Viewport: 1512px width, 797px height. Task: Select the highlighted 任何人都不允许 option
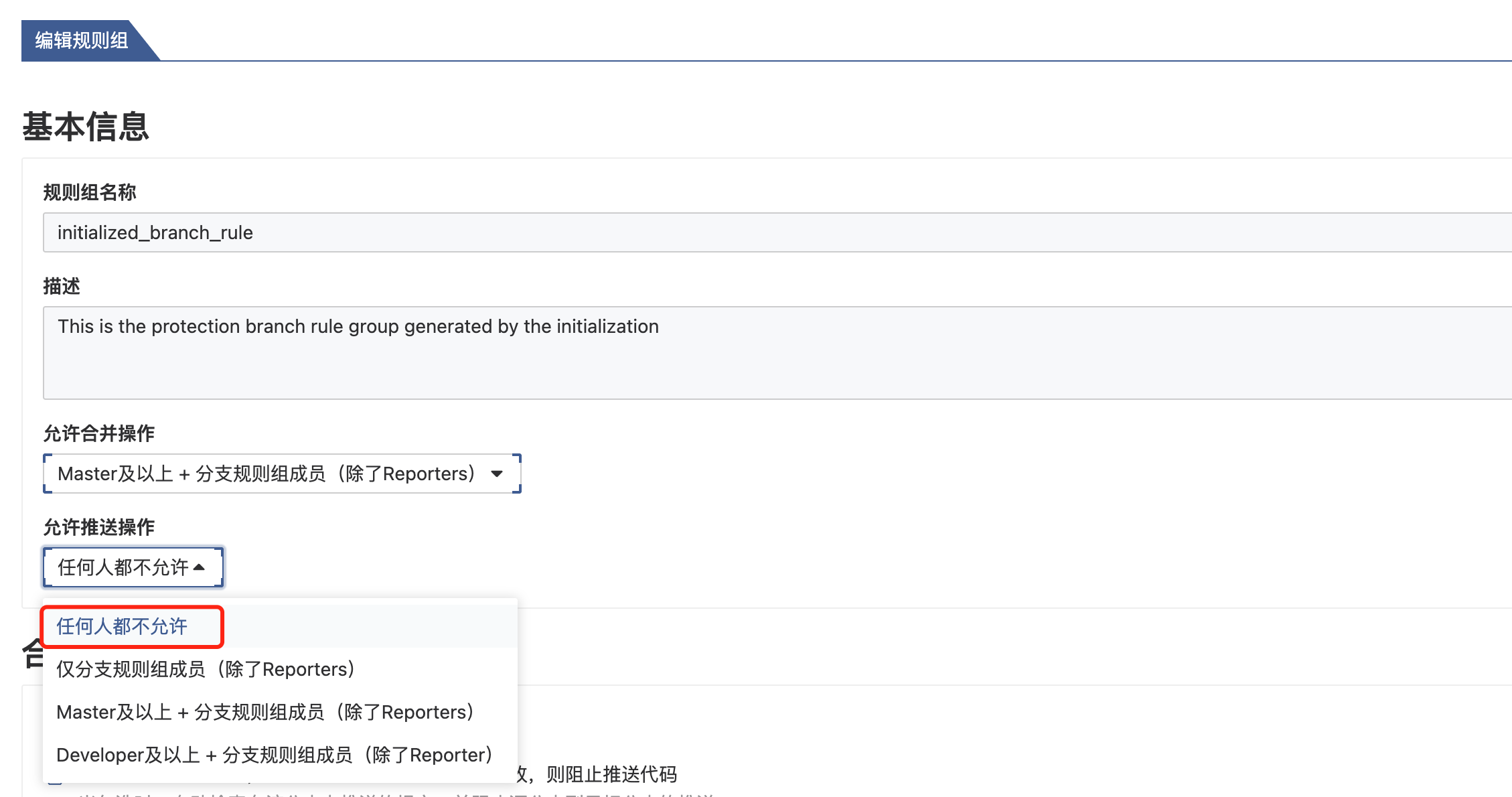tap(122, 627)
